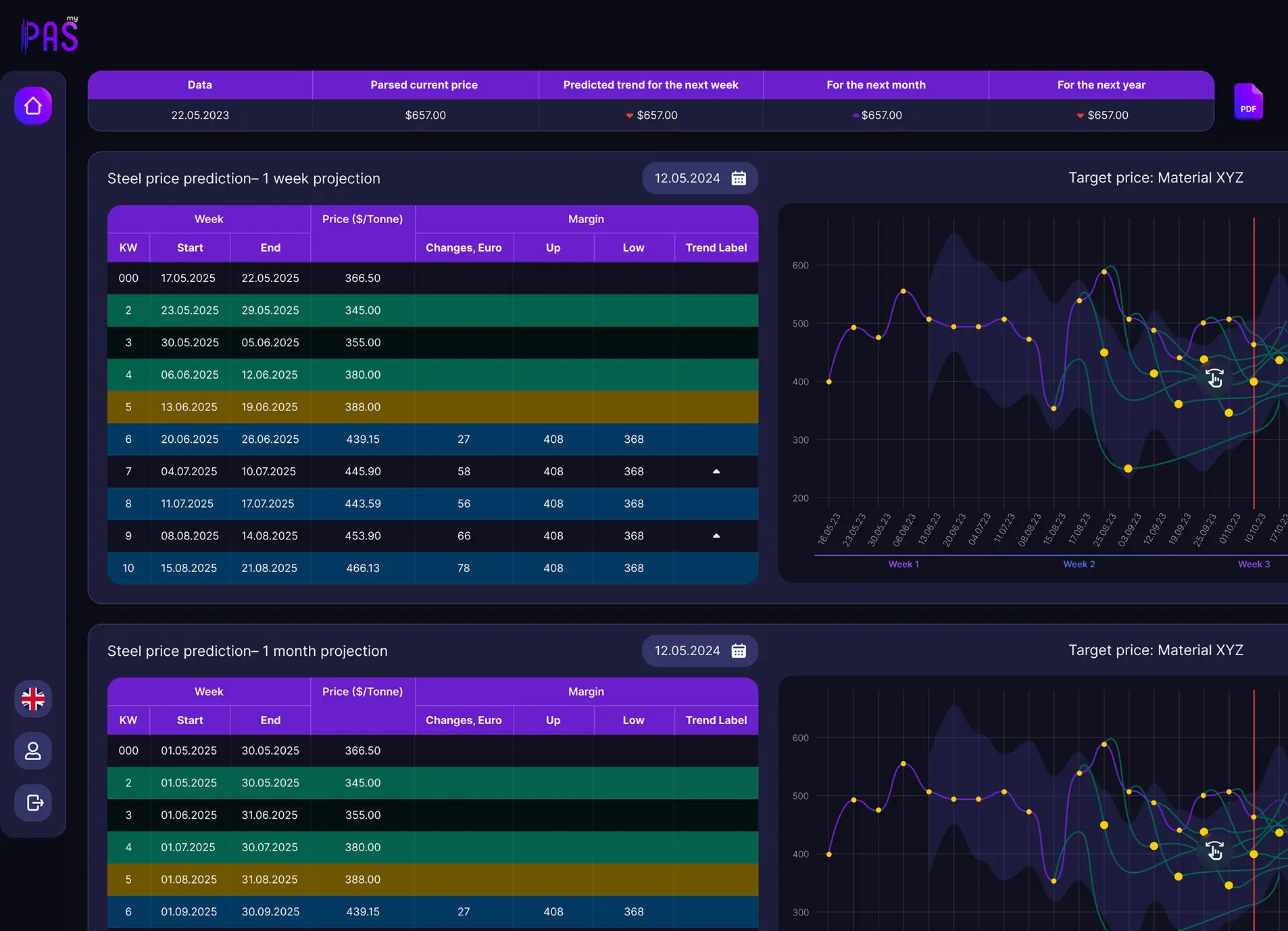Click weekly table 'Trend Label' column header
Image resolution: width=1288 pixels, height=931 pixels.
(x=716, y=248)
